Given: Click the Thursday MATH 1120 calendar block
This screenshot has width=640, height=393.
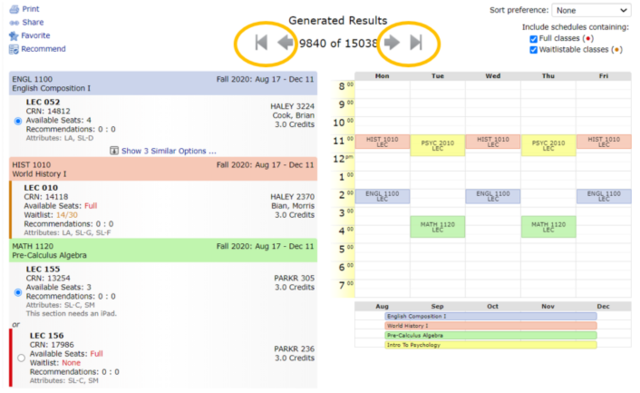Looking at the screenshot, I should pos(548,227).
